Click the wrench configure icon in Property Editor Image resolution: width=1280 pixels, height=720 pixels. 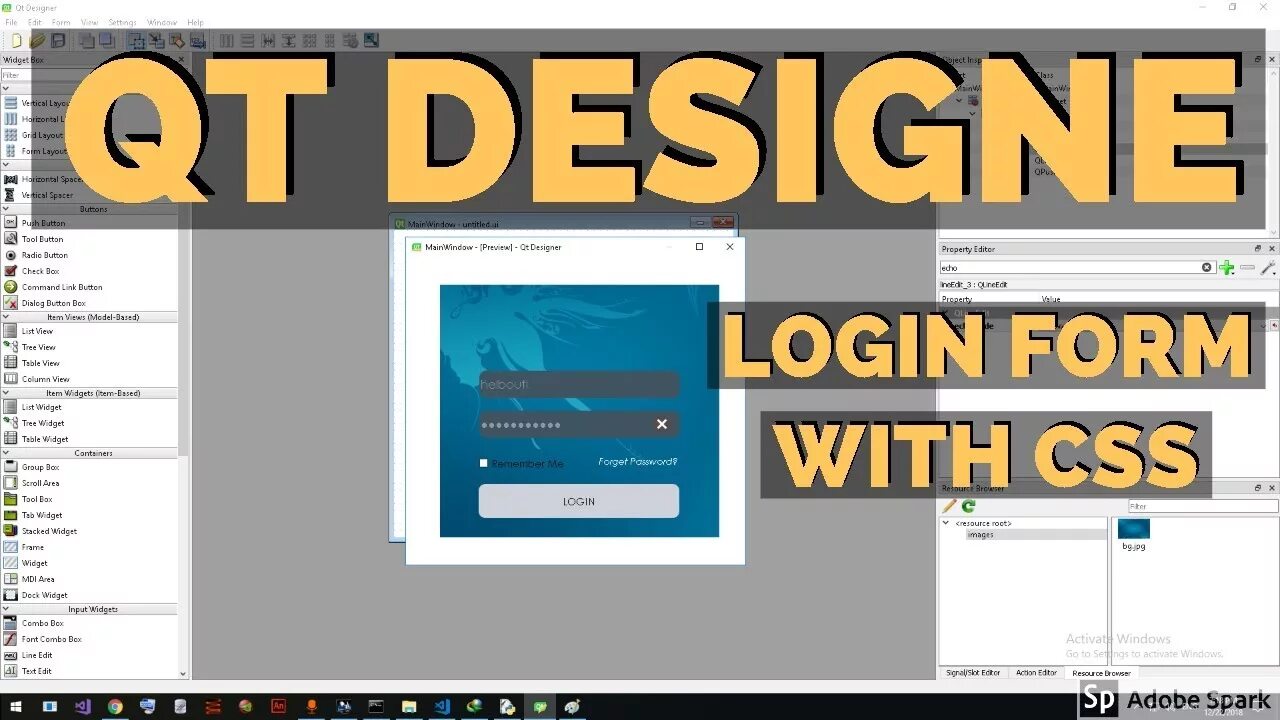[1268, 268]
